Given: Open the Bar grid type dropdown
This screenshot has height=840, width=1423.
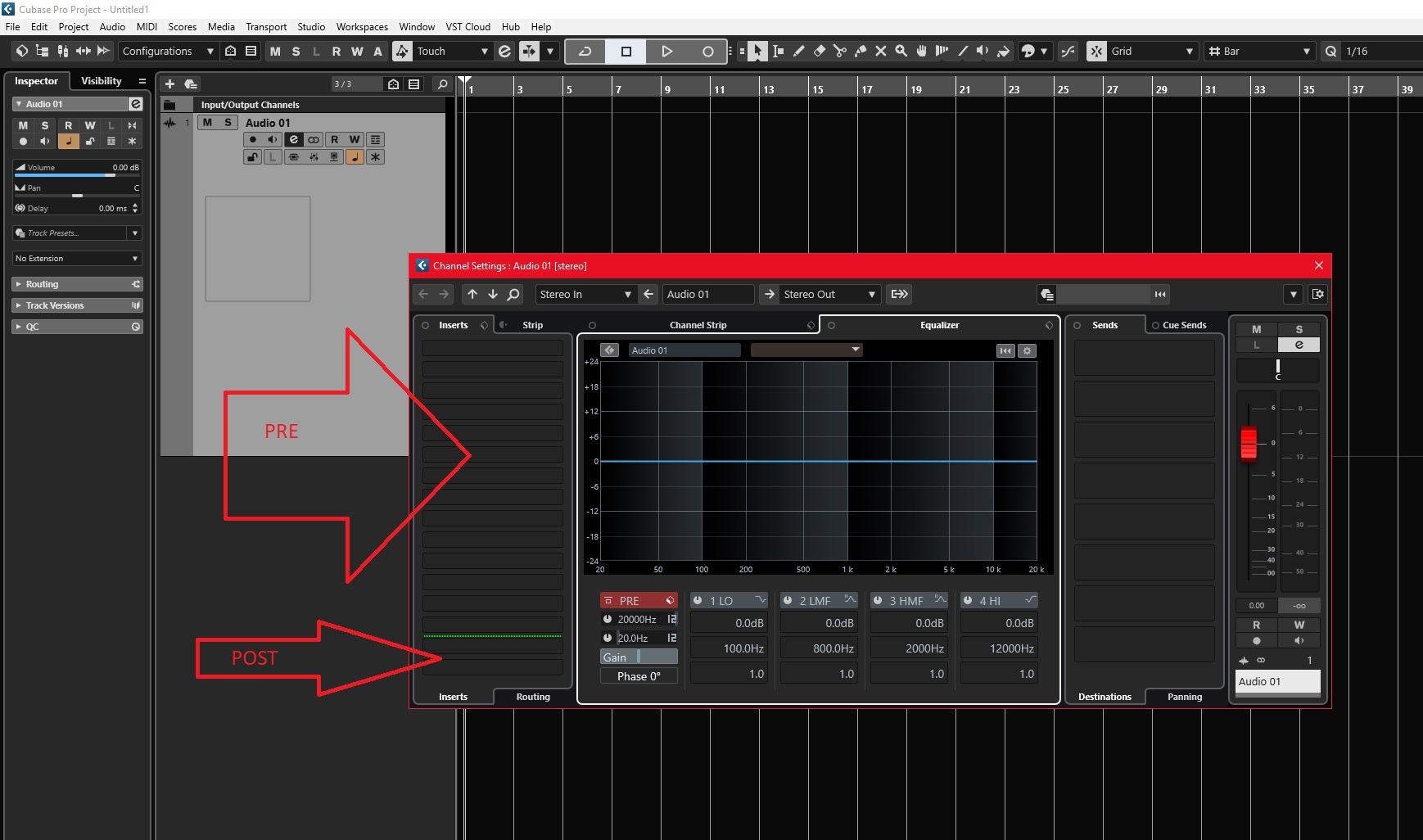Looking at the screenshot, I should coord(1259,51).
